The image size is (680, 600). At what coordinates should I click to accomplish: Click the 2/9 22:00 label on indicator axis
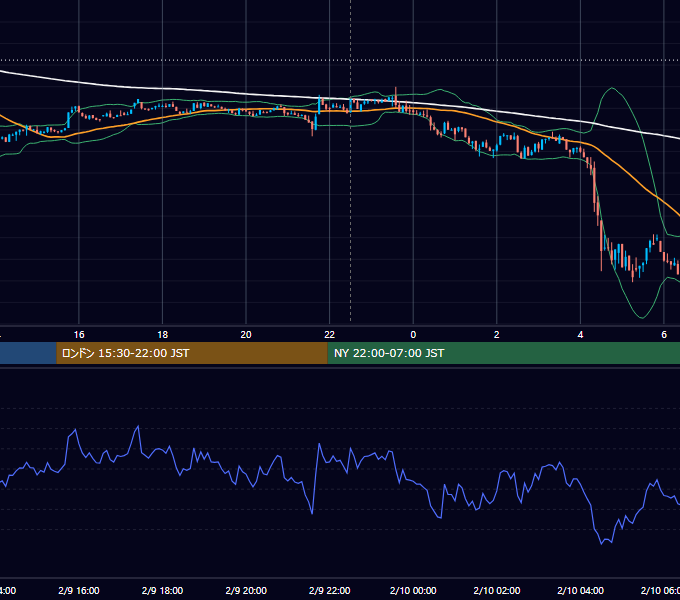330,590
